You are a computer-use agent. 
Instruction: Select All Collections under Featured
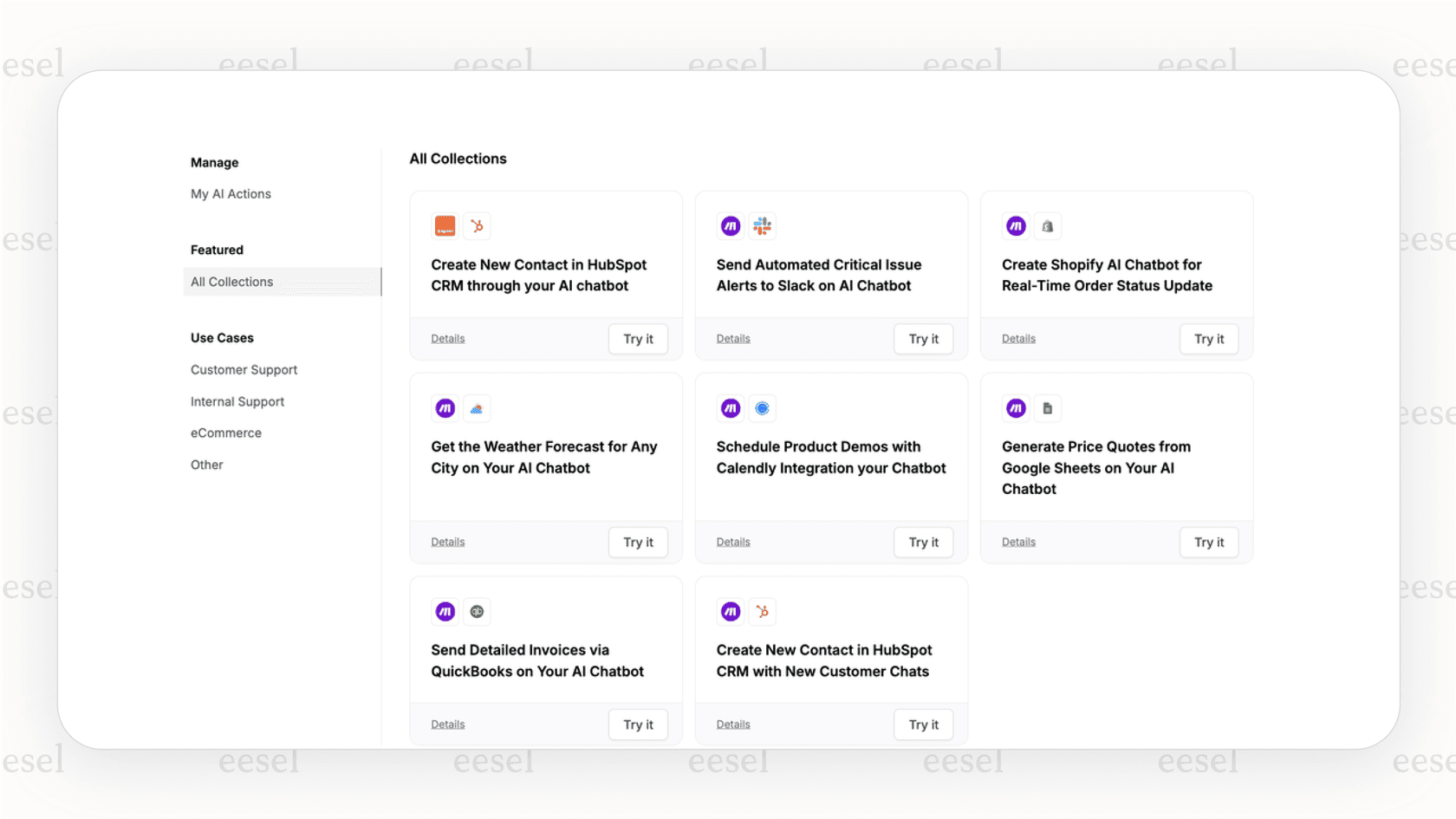point(231,281)
